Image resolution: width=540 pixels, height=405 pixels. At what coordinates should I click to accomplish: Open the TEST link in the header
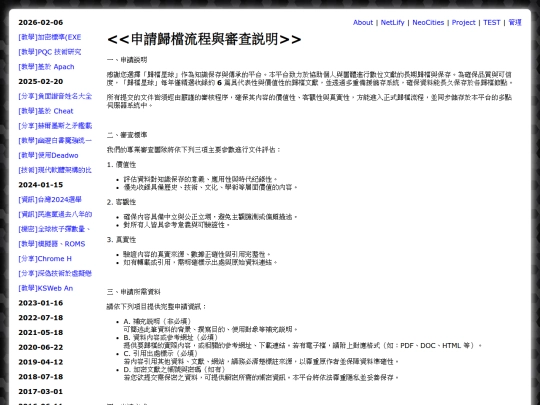[x=491, y=22]
